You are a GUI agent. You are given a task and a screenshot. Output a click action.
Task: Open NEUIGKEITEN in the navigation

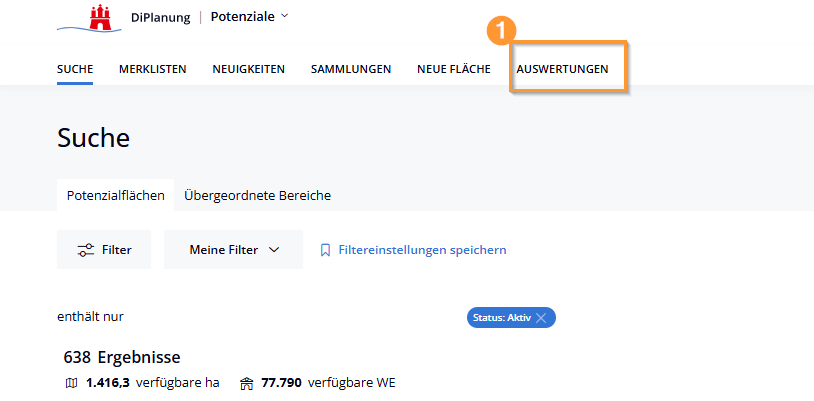click(248, 69)
